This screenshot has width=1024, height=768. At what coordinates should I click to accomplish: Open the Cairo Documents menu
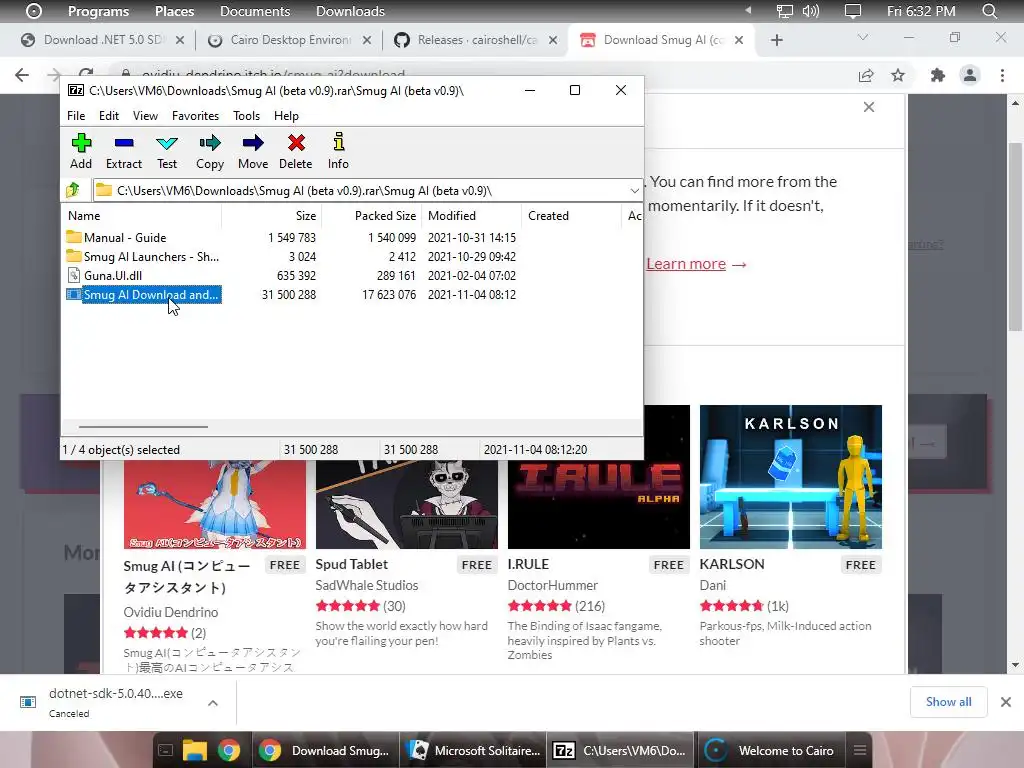255,11
